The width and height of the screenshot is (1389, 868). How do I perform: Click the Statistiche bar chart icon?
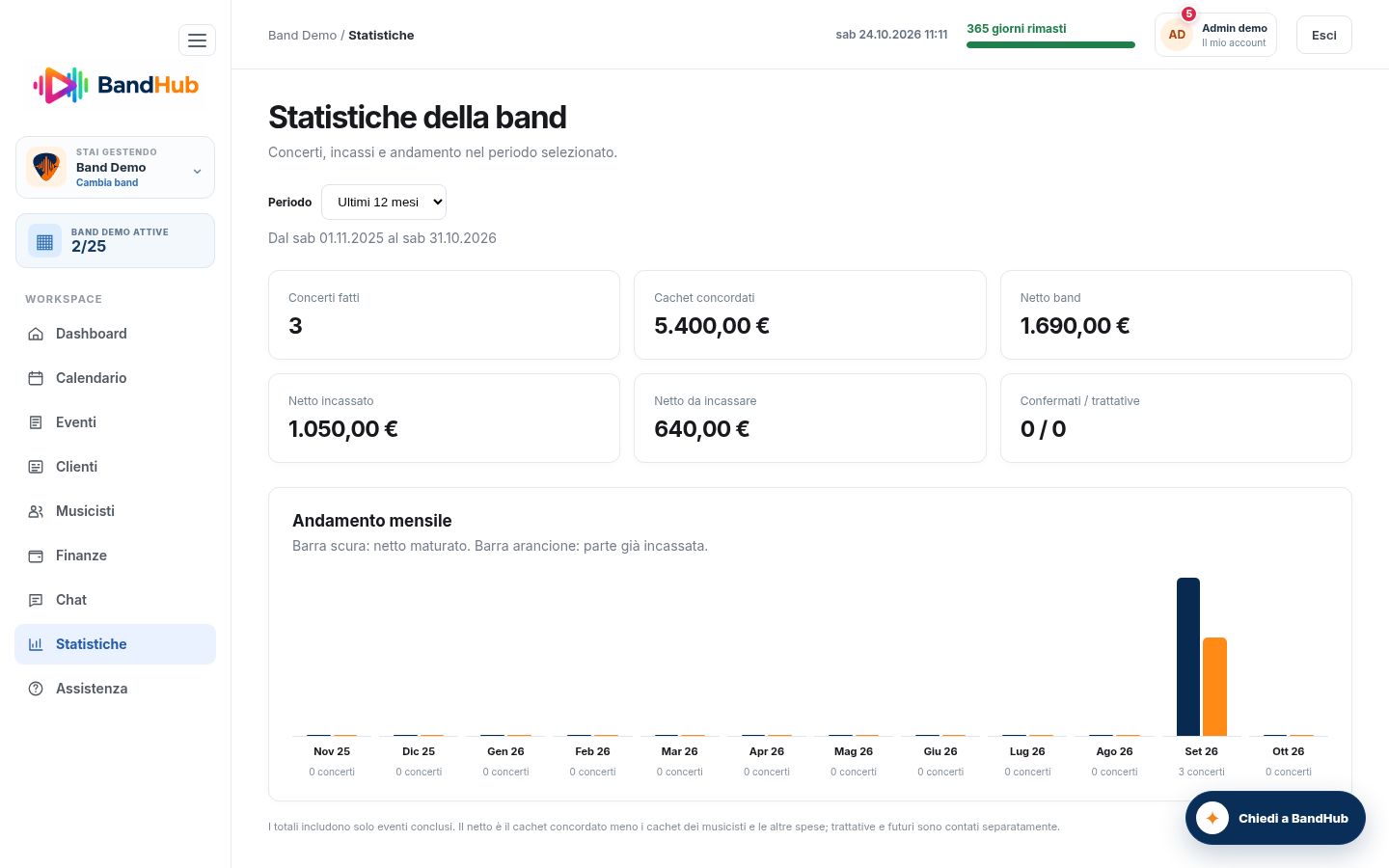pyautogui.click(x=36, y=644)
